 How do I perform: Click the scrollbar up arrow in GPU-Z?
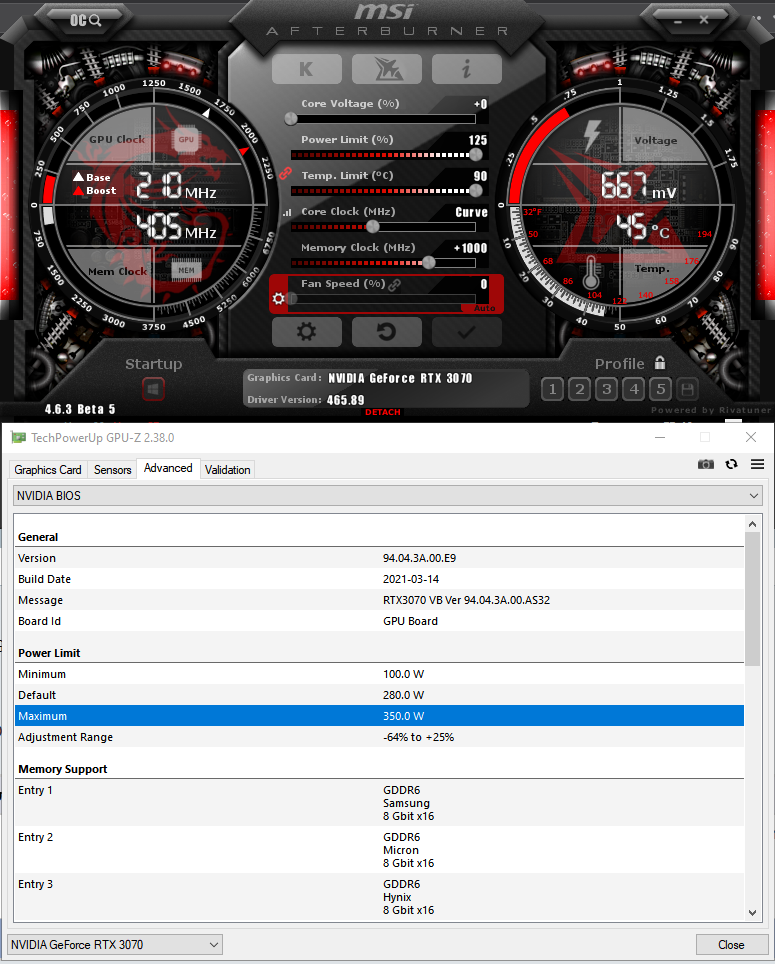tap(752, 524)
